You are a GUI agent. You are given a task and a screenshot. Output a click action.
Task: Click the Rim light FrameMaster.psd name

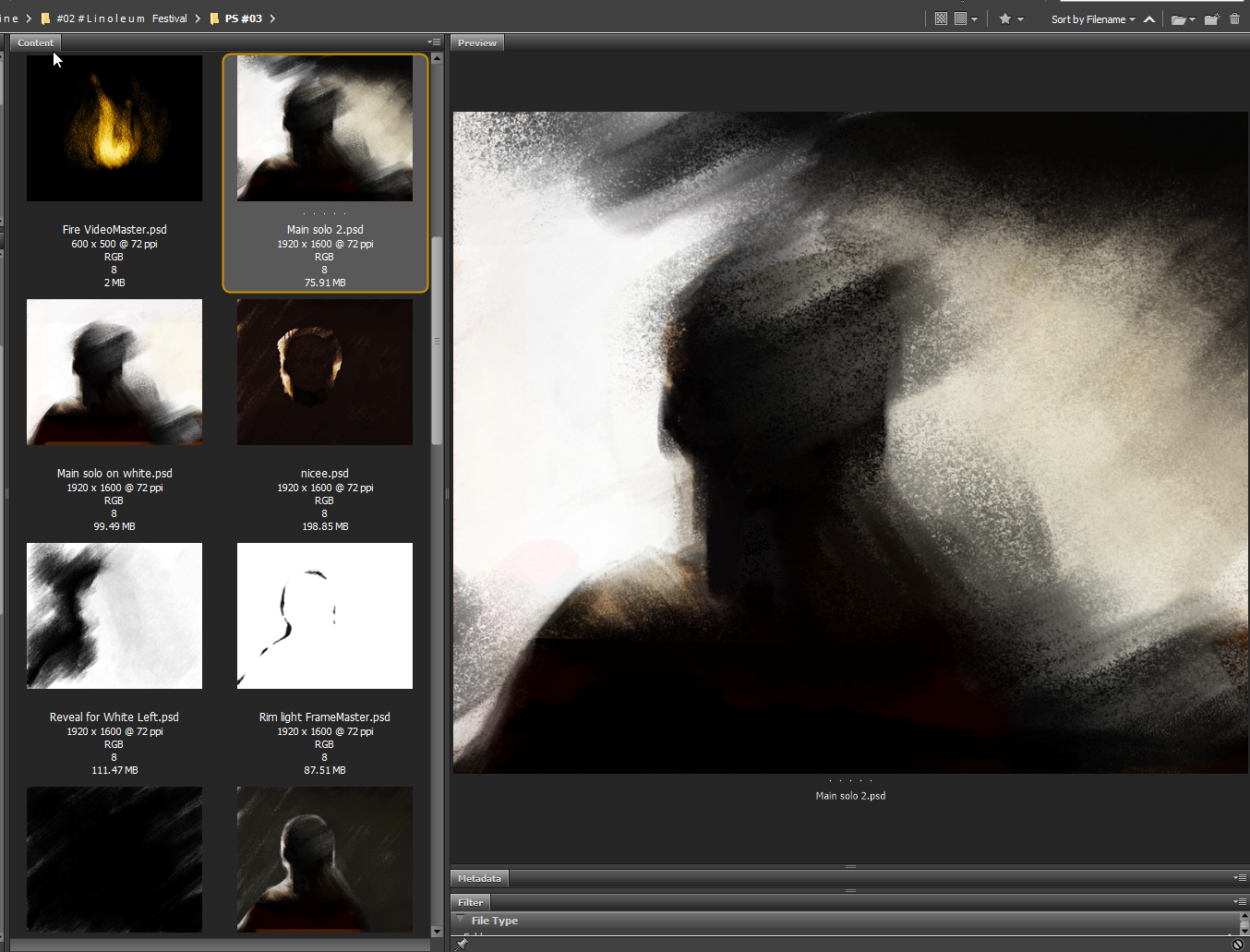[x=325, y=717]
